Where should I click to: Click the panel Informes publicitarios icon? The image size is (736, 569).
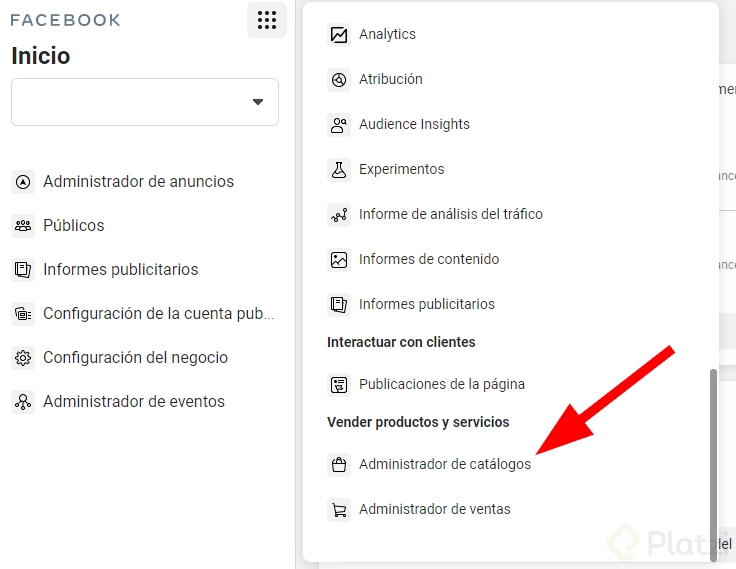click(x=339, y=305)
